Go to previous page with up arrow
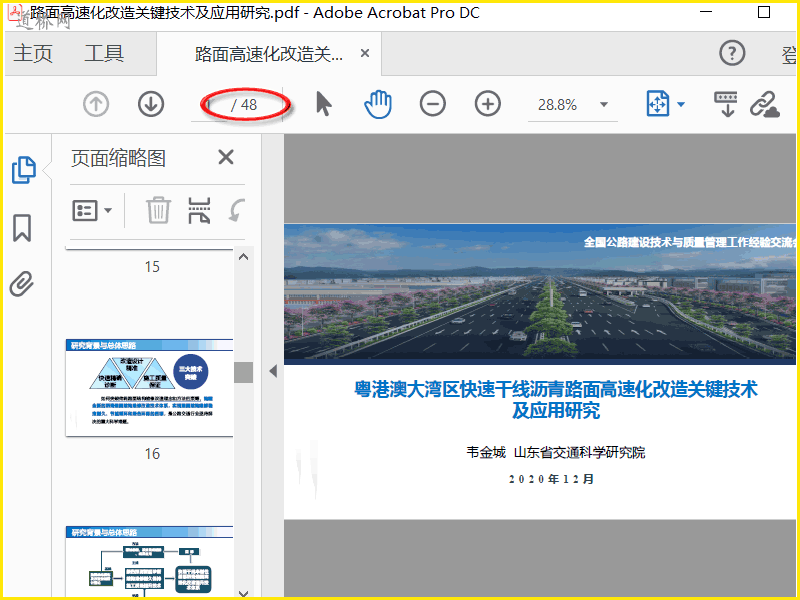This screenshot has height=600, width=800. (x=96, y=105)
